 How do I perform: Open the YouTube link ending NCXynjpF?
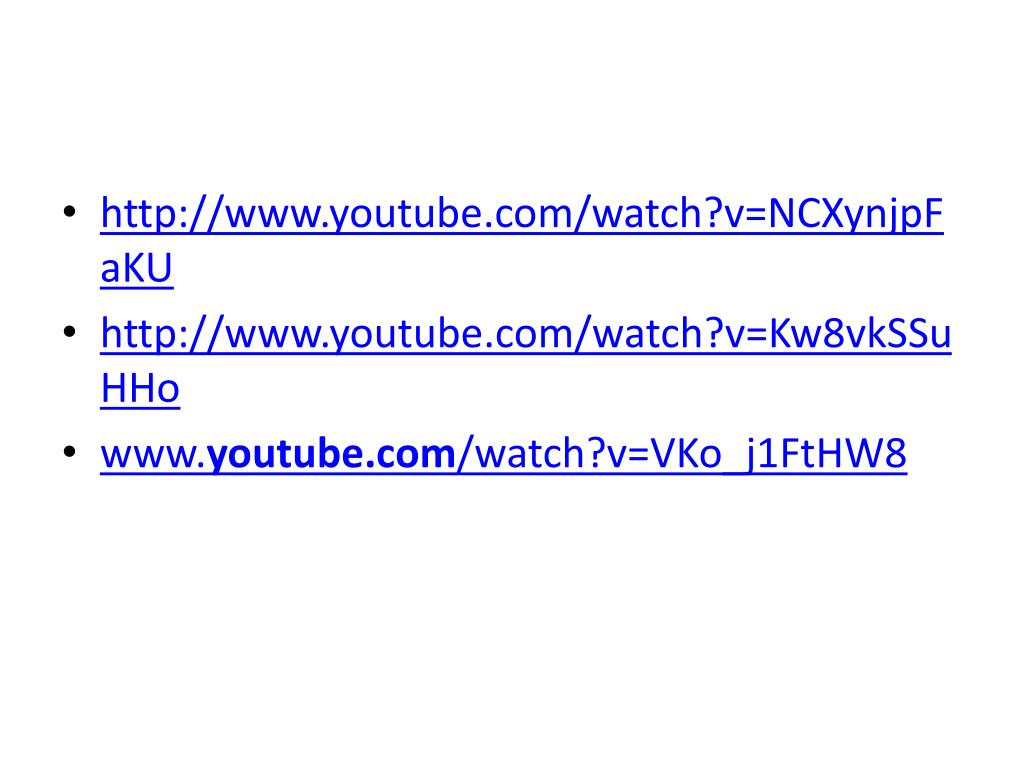522,214
